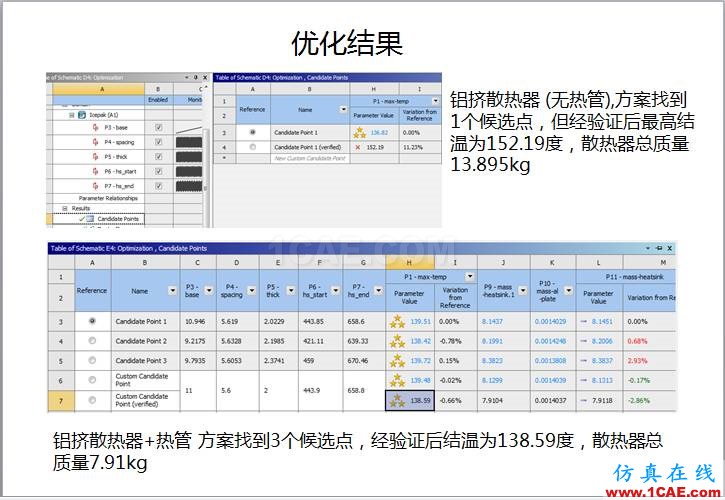This screenshot has height=500, width=725.
Task: Click the P3 - base parameter icon in outline
Action: click(96, 127)
